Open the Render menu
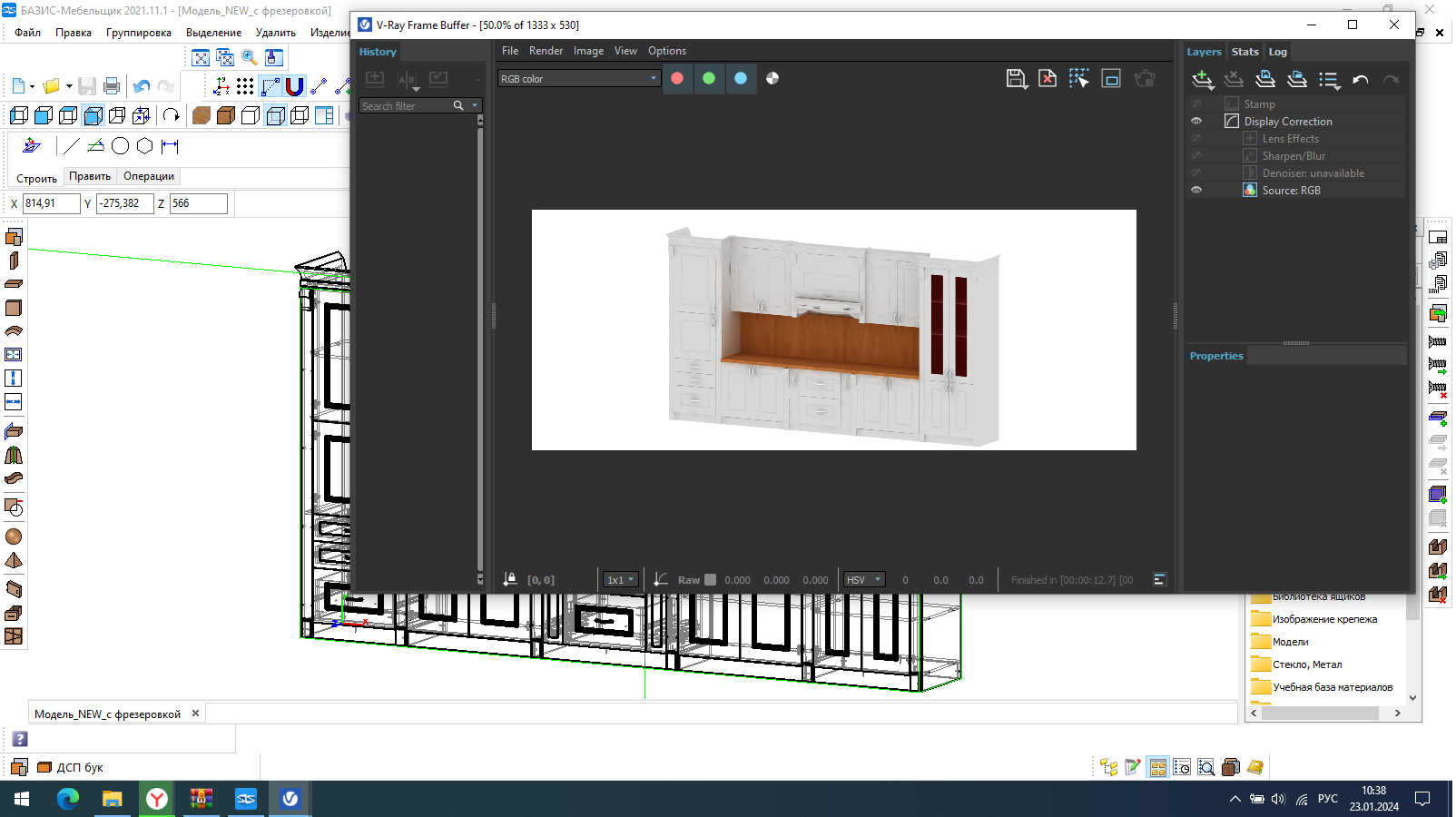Image resolution: width=1456 pixels, height=817 pixels. click(546, 51)
